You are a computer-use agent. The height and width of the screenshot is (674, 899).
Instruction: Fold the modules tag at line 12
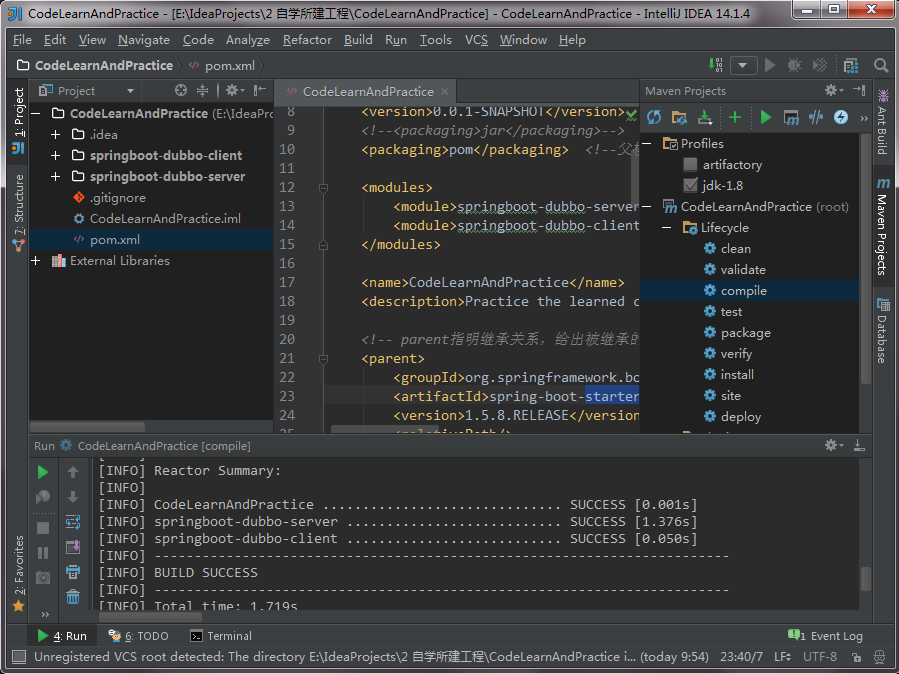coord(323,188)
